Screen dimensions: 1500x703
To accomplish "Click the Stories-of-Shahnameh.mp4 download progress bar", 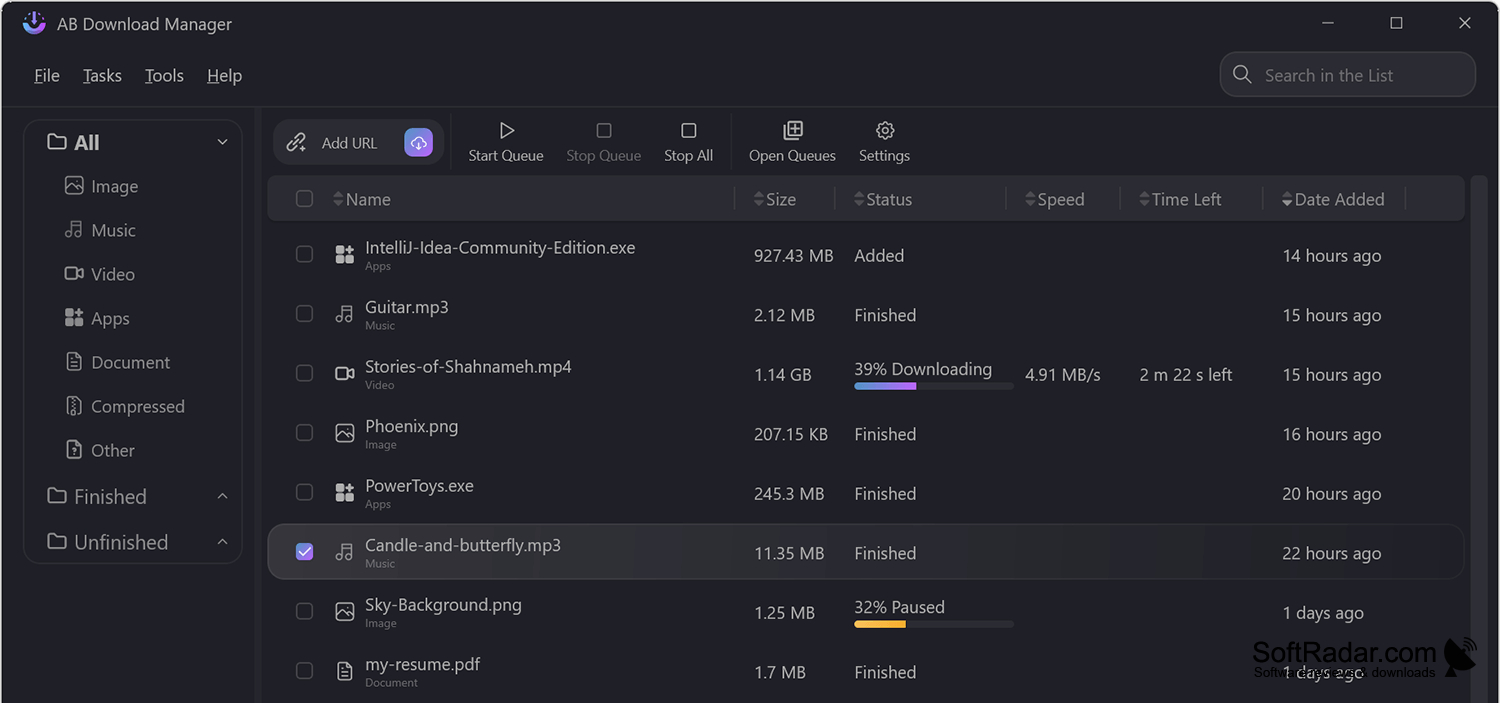I will 933,386.
